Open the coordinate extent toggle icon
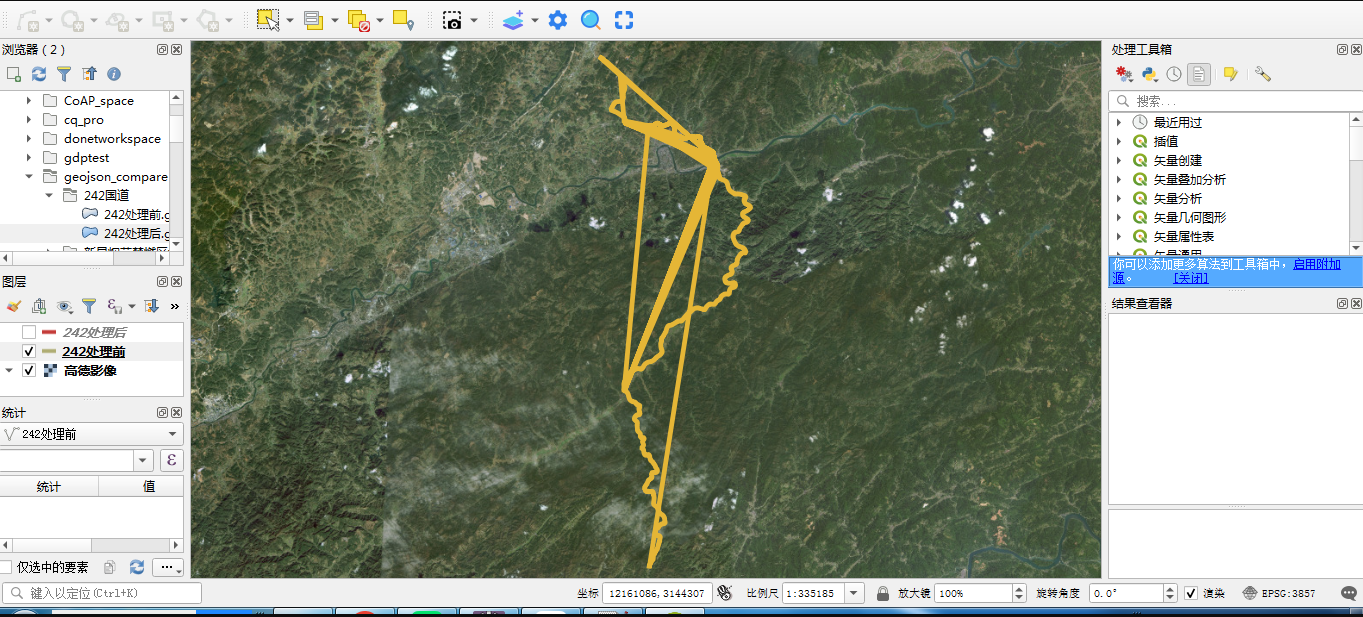The image size is (1363, 617). click(725, 593)
